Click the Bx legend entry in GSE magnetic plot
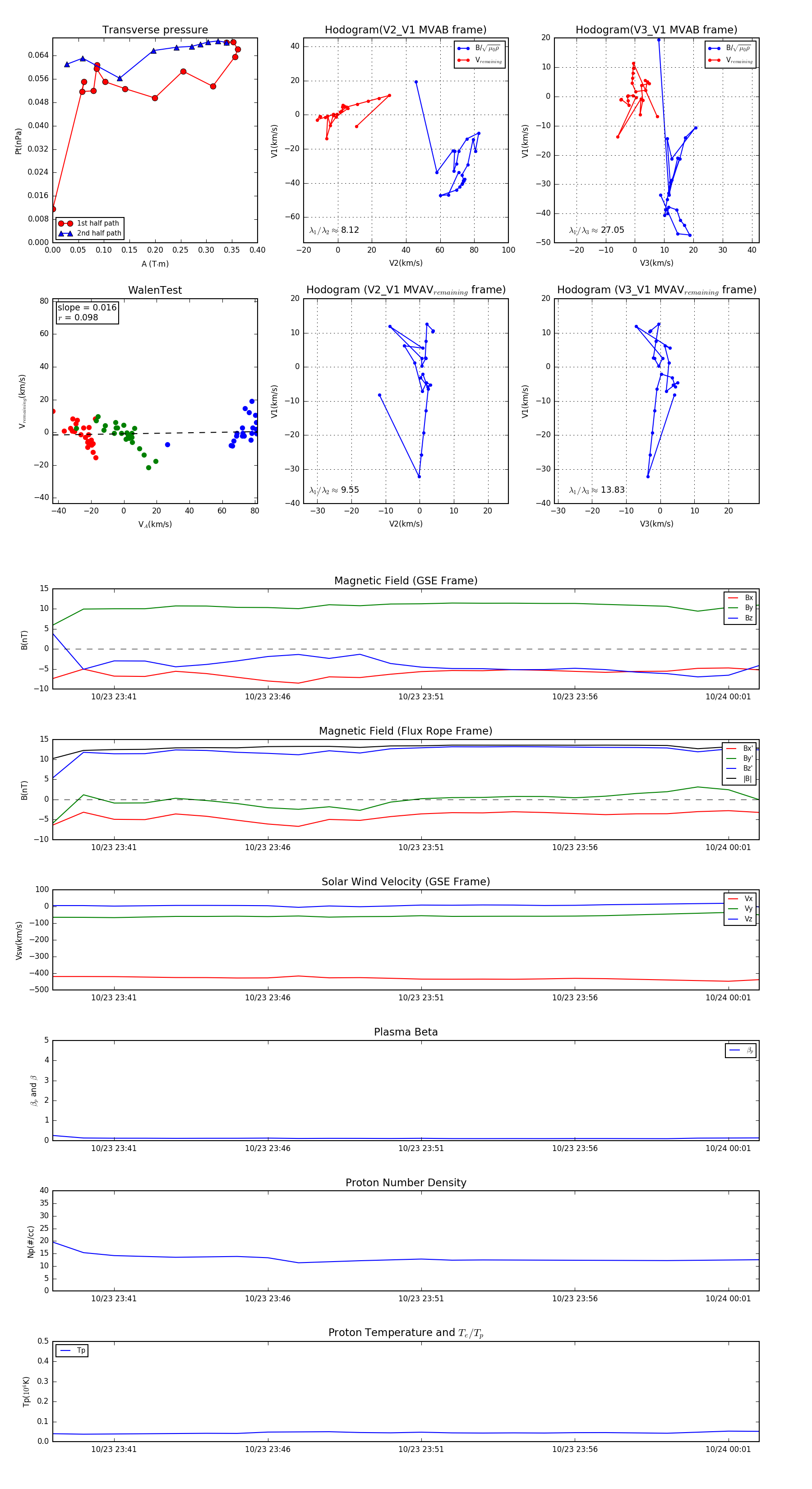The image size is (812, 1489). 740,598
